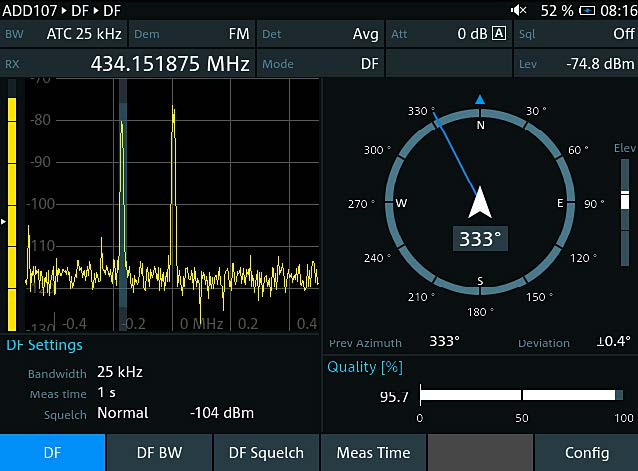Screen dimensions: 638x471
Task: Click the N cardinal marker on compass ring
Action: coord(480,125)
